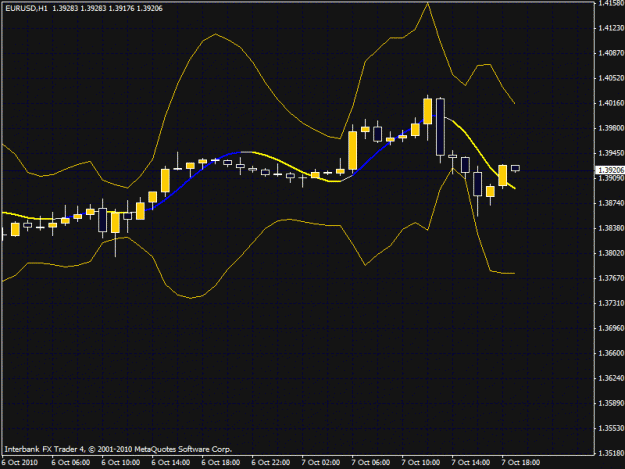Click the Interbank FX Trader 4 copyright text
The height and width of the screenshot is (469, 625).
(x=118, y=449)
